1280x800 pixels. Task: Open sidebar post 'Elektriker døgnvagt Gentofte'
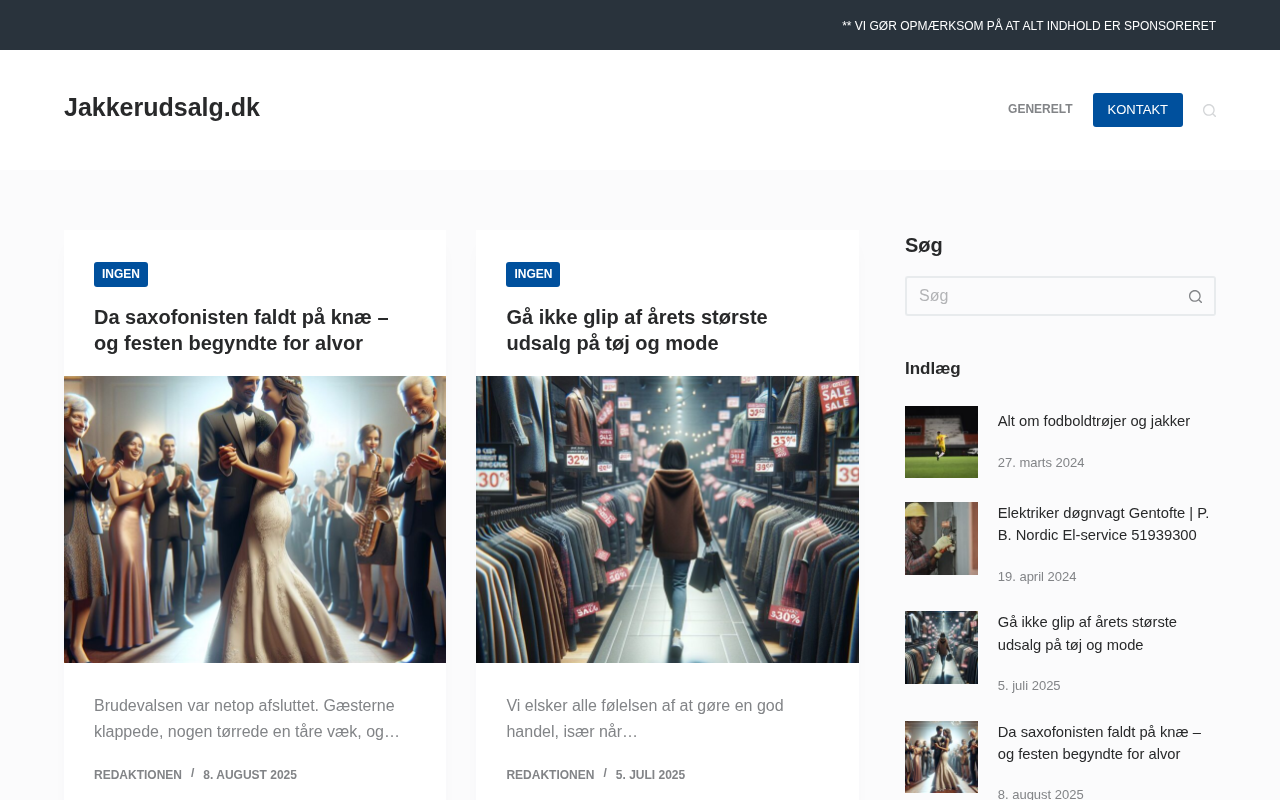tap(1103, 524)
